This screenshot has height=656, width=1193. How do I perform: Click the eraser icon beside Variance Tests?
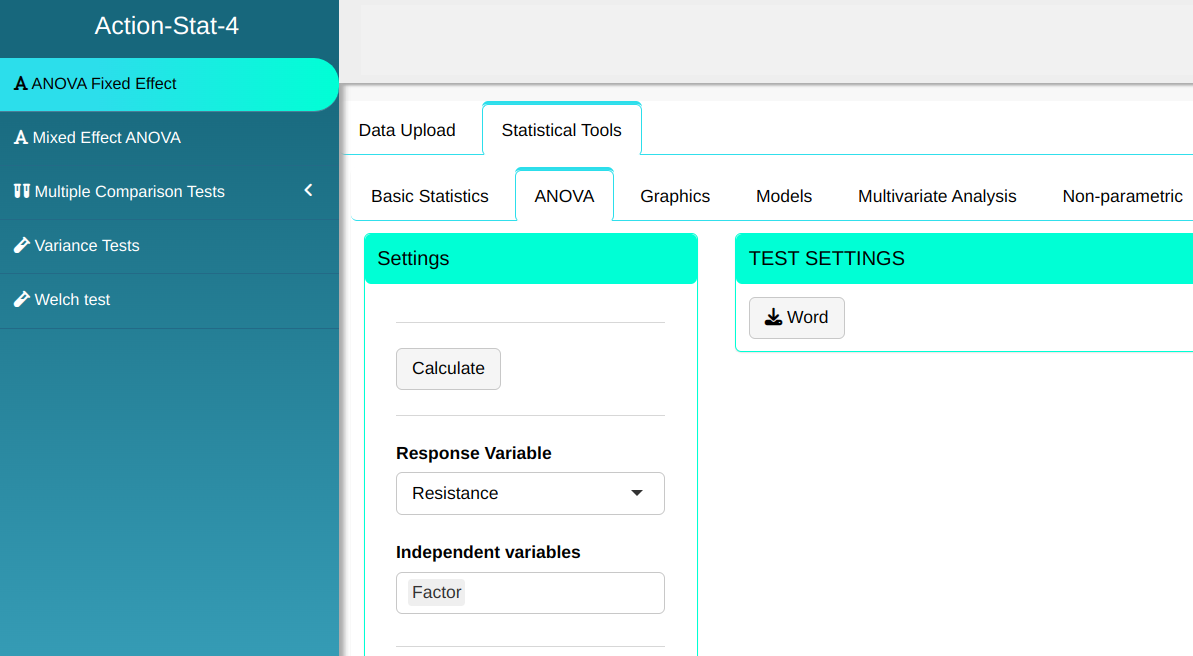tap(21, 245)
